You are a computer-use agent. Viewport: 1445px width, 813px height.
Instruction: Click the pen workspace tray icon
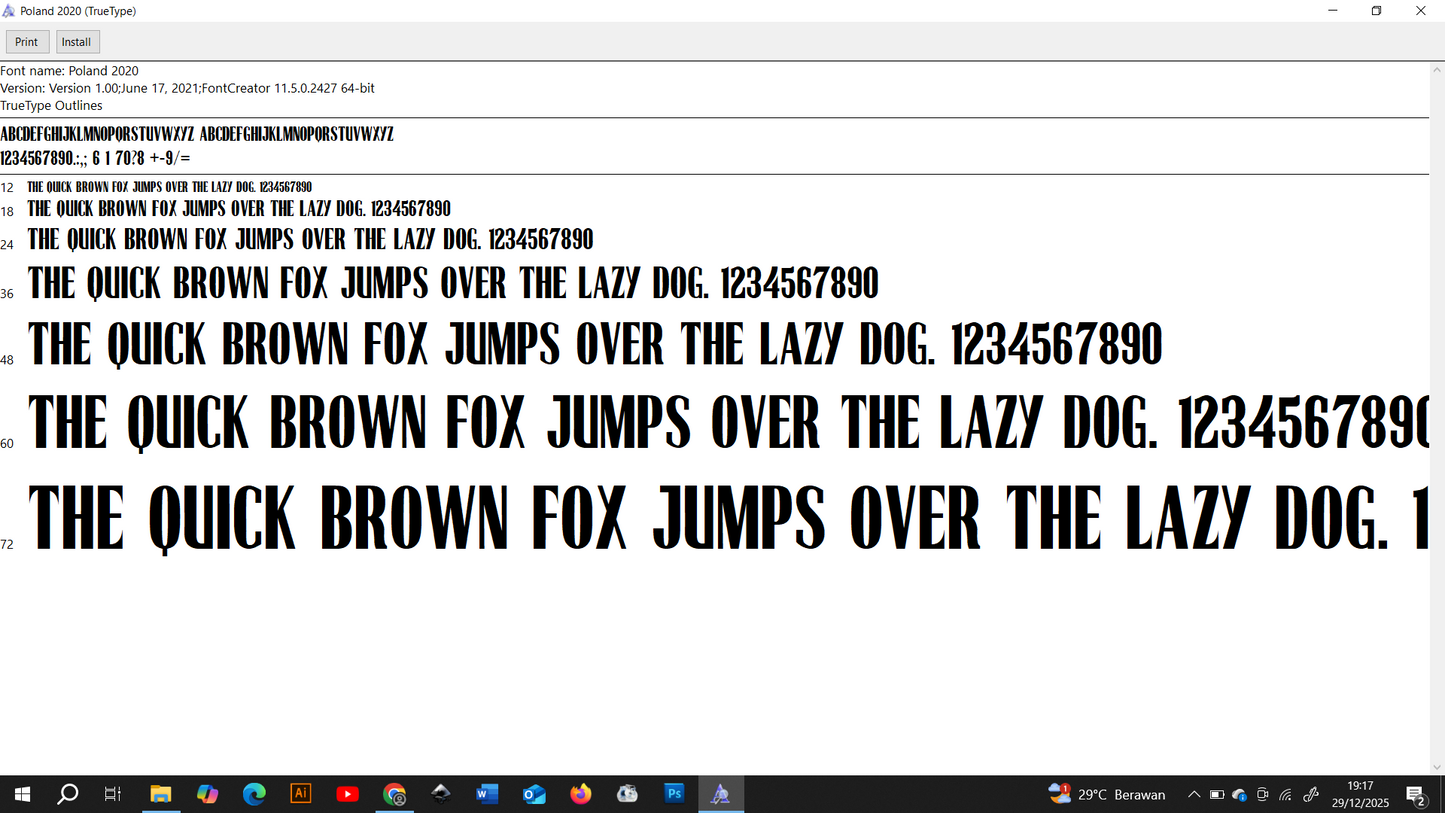pos(1311,795)
